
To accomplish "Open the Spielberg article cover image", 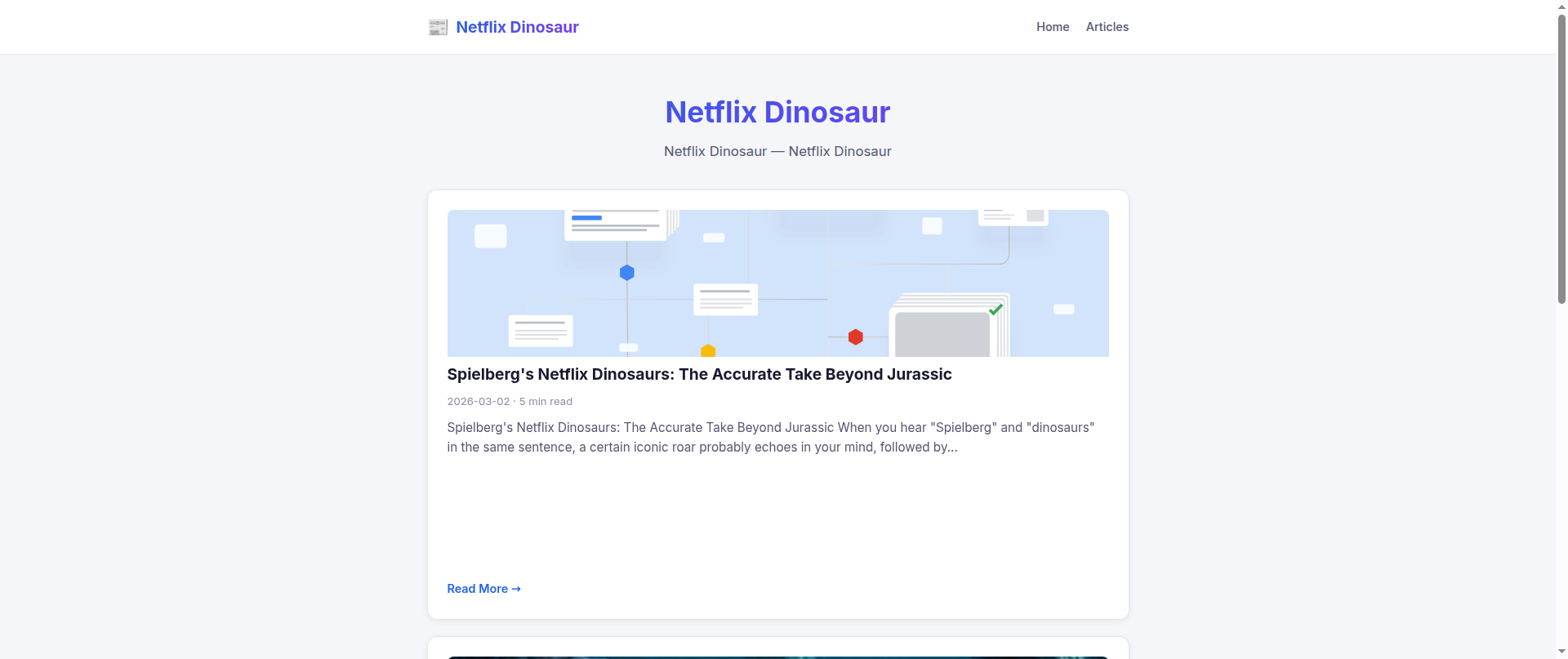I will tap(777, 283).
